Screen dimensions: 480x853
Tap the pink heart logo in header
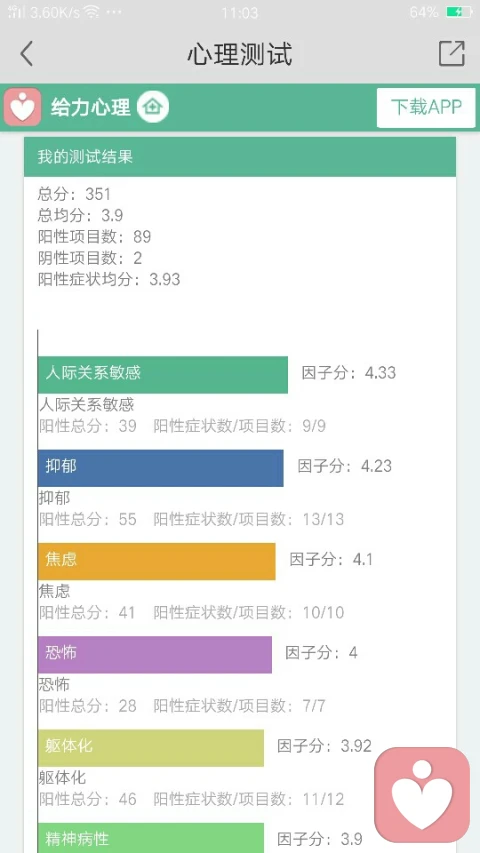pos(22,107)
